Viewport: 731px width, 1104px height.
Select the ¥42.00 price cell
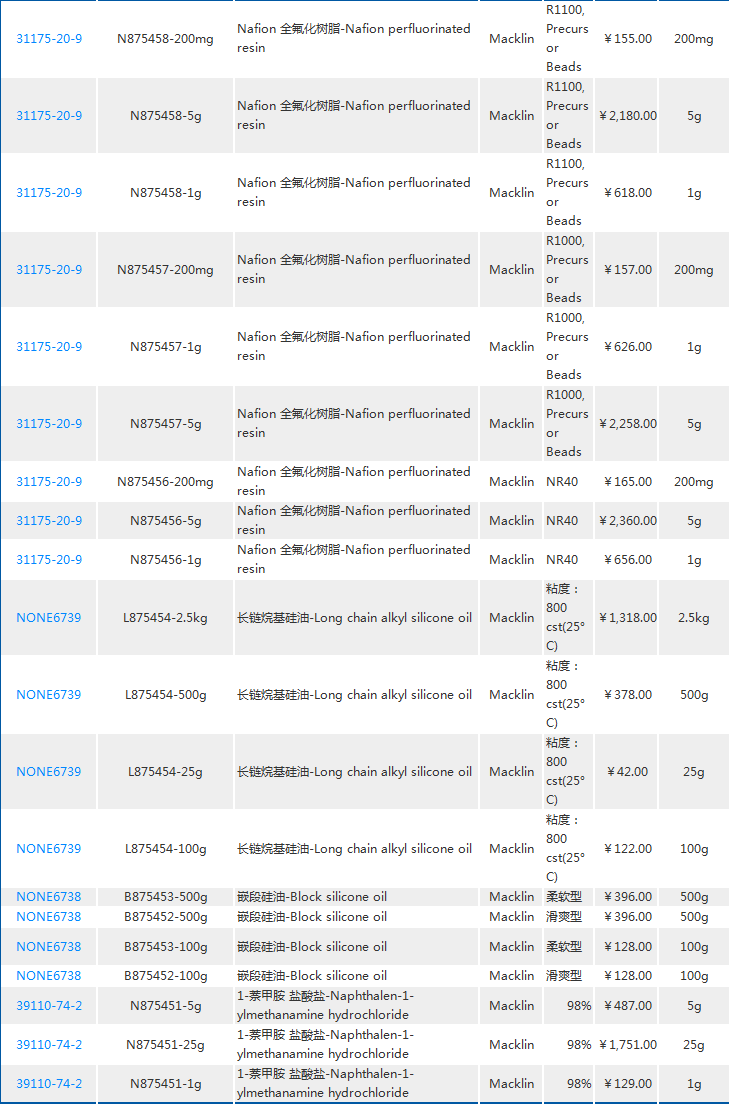tap(628, 772)
